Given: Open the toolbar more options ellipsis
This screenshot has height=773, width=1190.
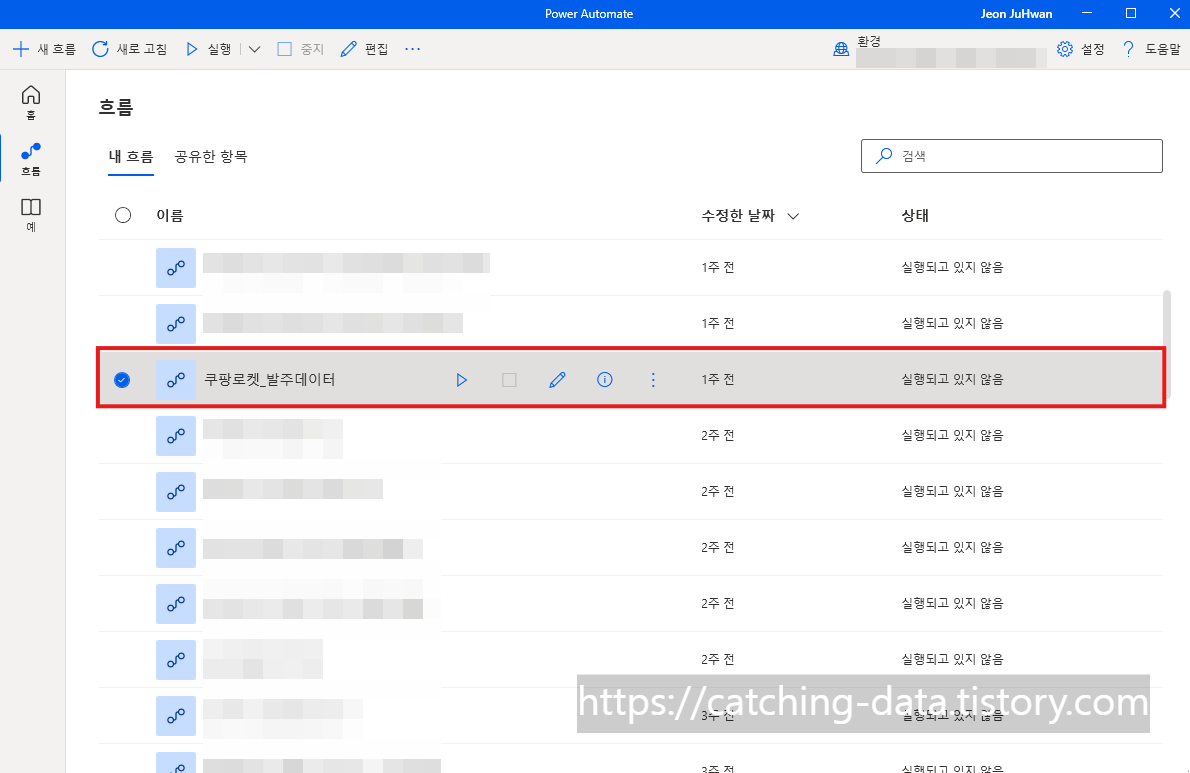Looking at the screenshot, I should (x=412, y=49).
